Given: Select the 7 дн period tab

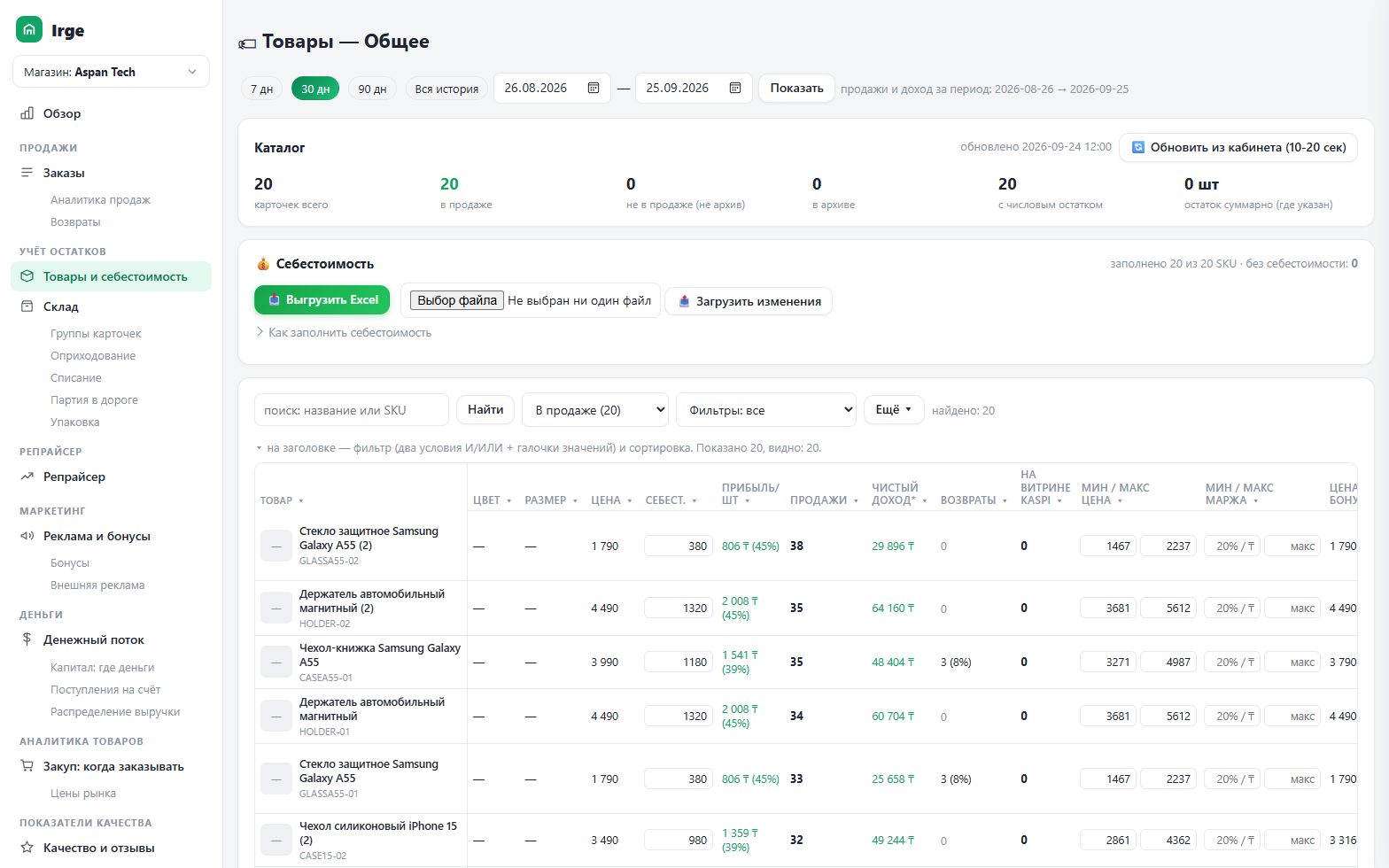Looking at the screenshot, I should tap(261, 89).
